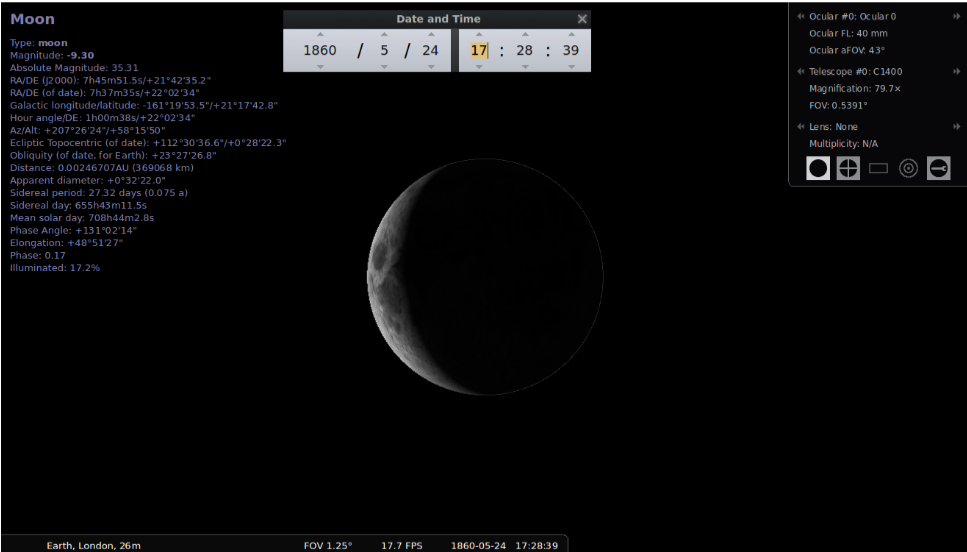Toggle the ocular view icon
The height and width of the screenshot is (552, 967).
point(818,168)
